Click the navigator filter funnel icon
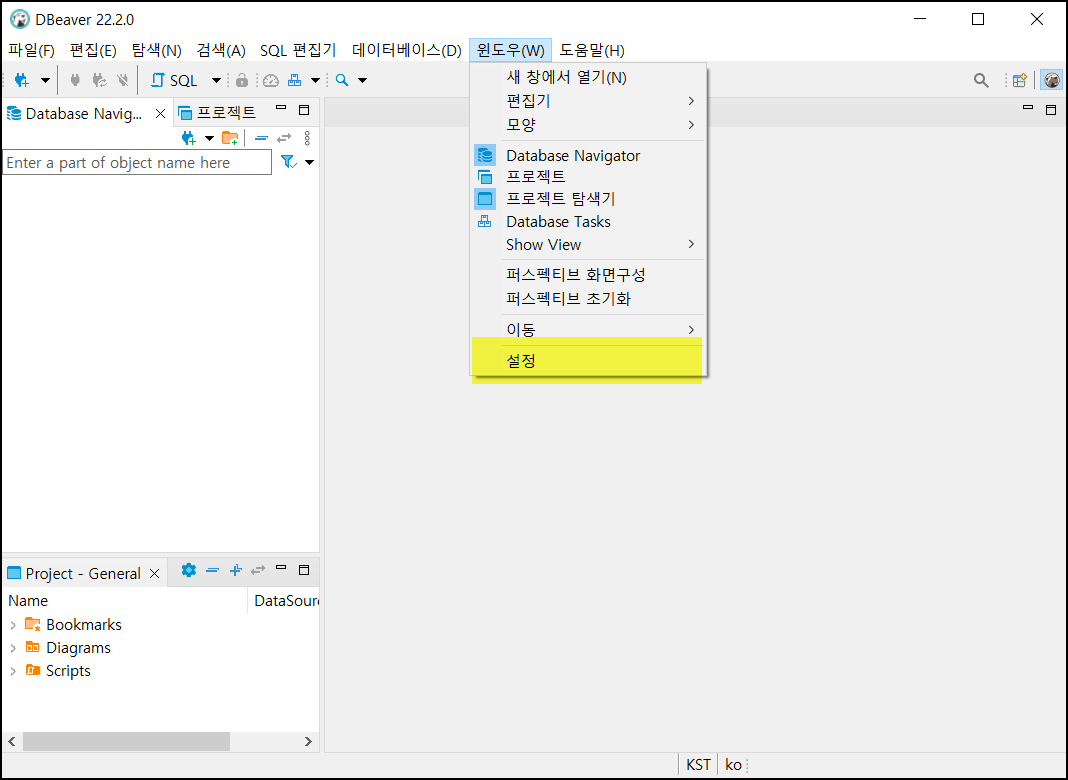Viewport: 1068px width, 780px height. point(289,162)
